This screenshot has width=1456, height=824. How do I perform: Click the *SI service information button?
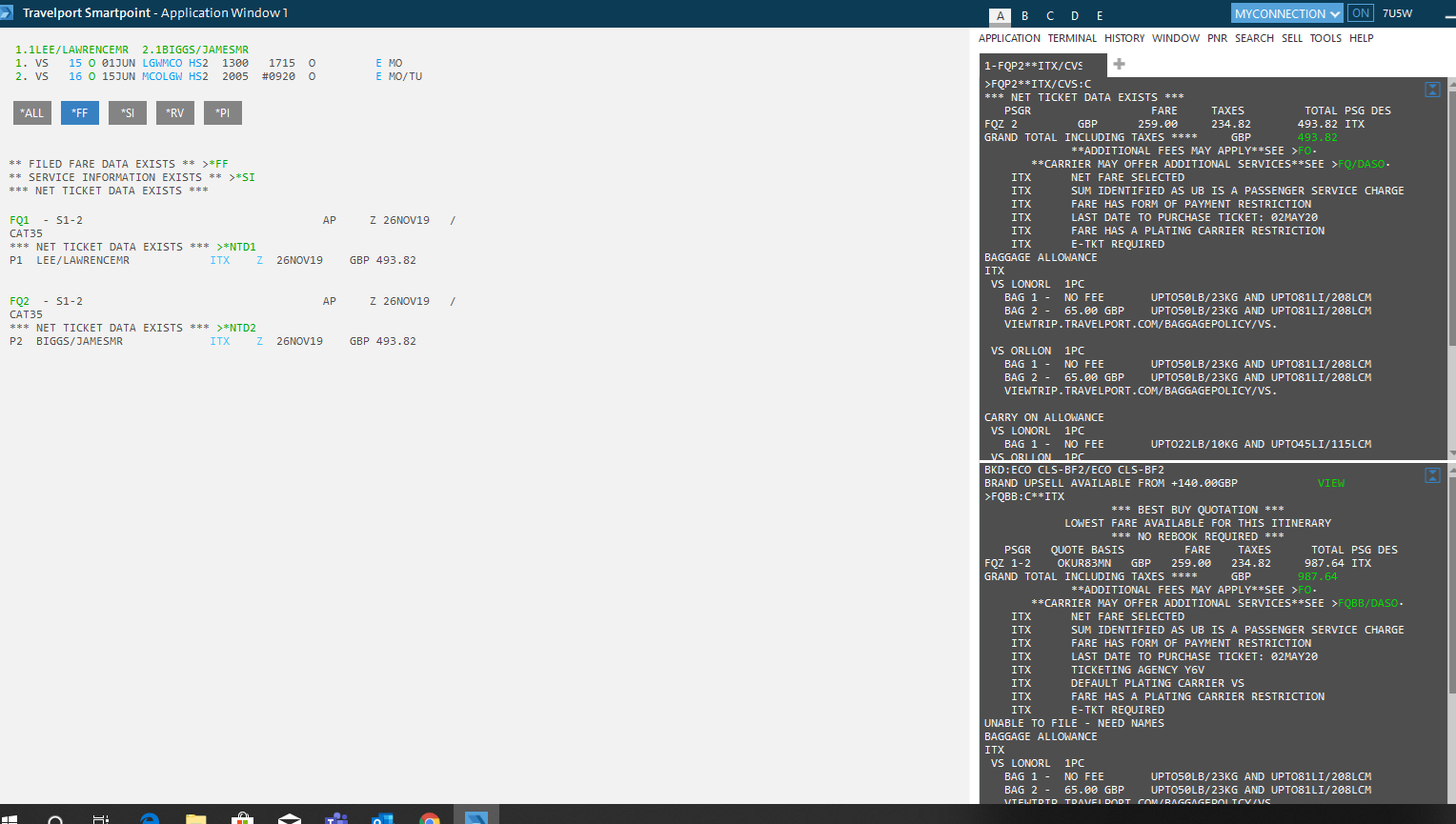[x=128, y=113]
